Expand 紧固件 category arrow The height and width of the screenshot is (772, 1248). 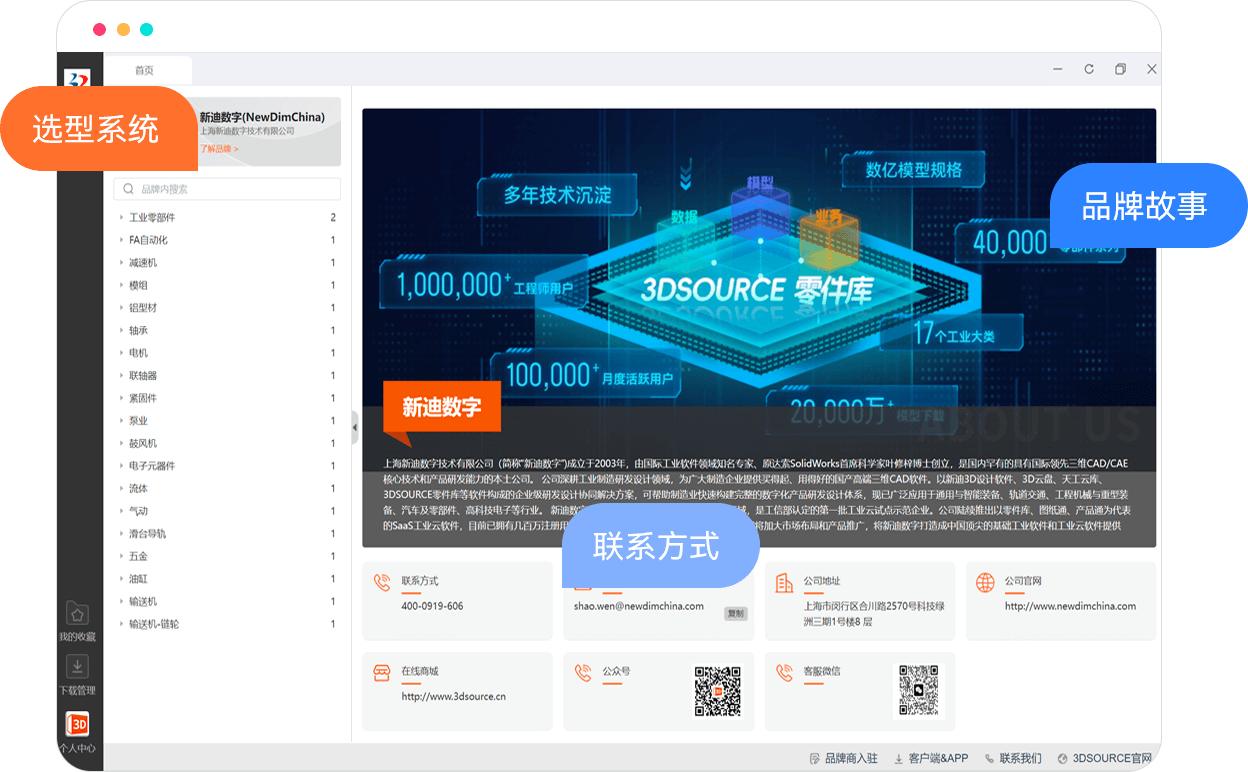point(121,398)
